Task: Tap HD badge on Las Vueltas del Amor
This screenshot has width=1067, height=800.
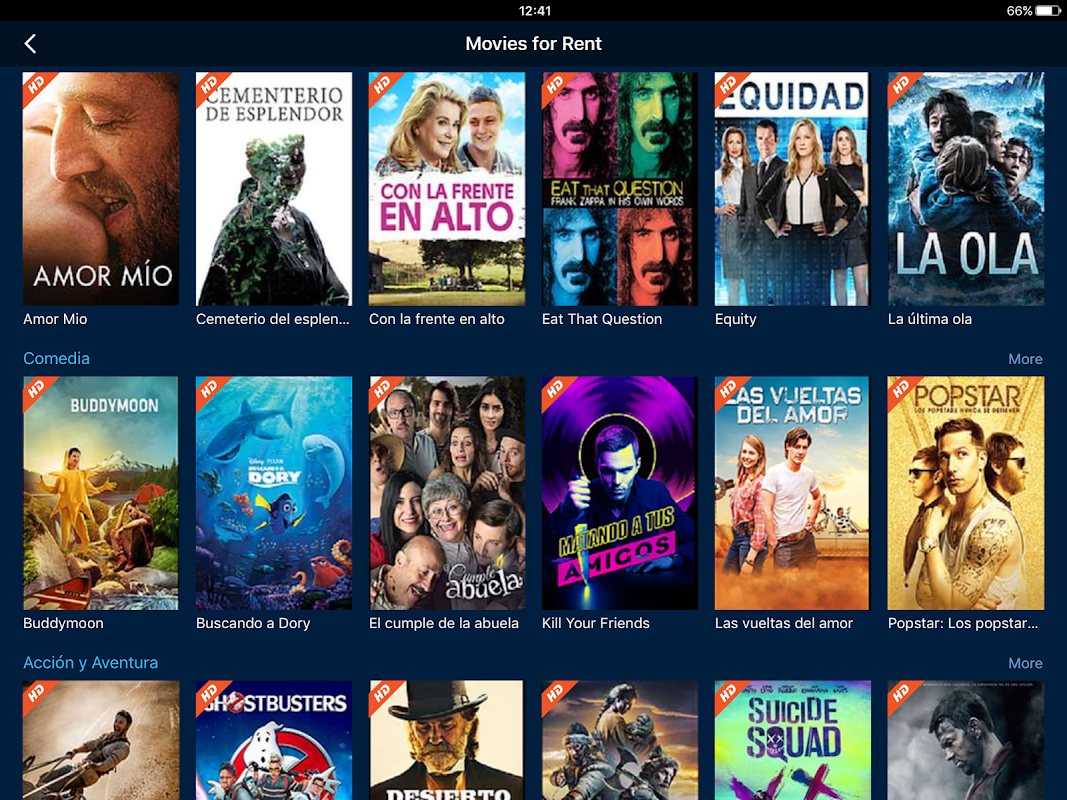Action: tap(728, 390)
